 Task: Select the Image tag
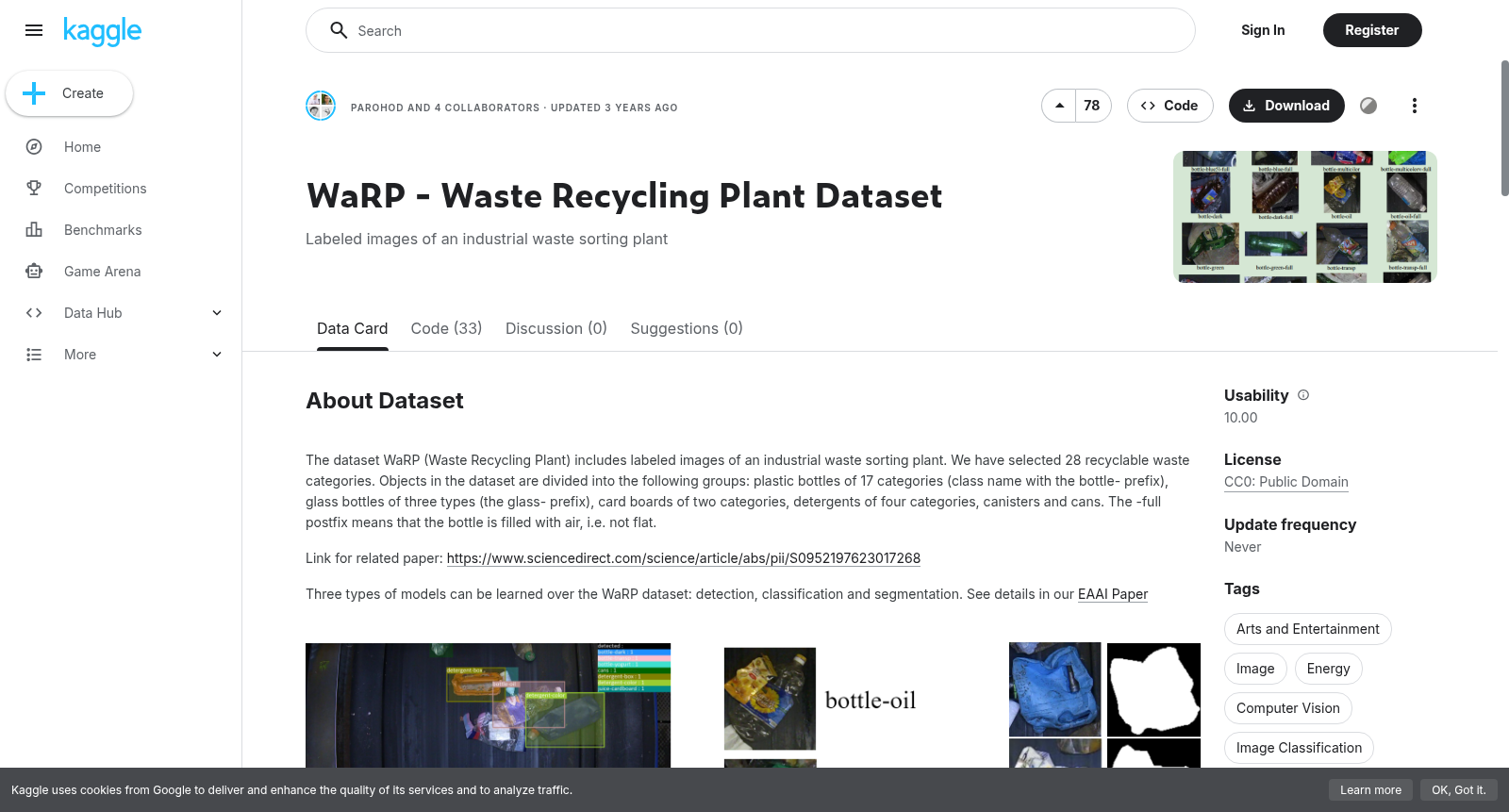(x=1255, y=669)
